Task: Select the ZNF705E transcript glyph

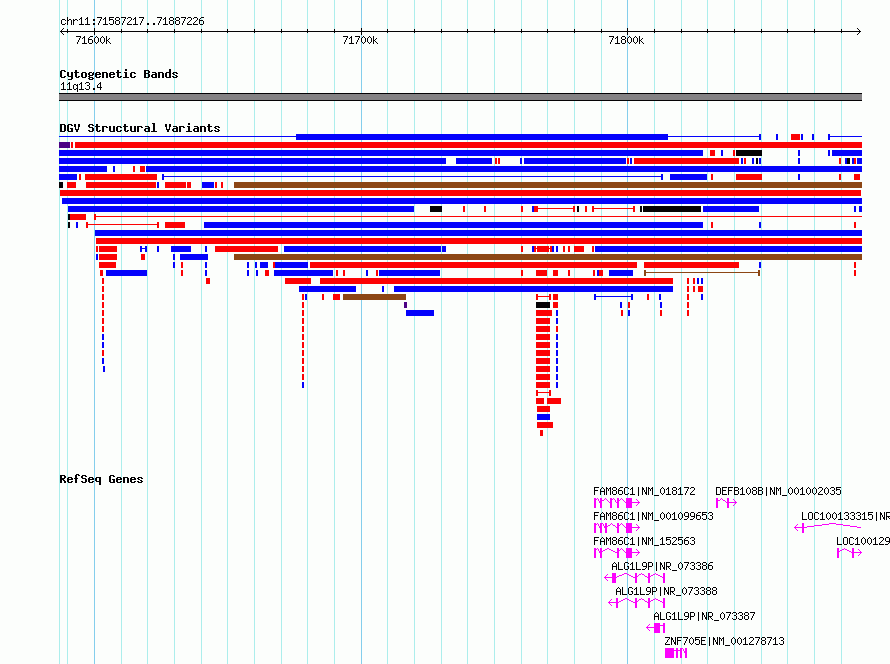Action: [676, 653]
